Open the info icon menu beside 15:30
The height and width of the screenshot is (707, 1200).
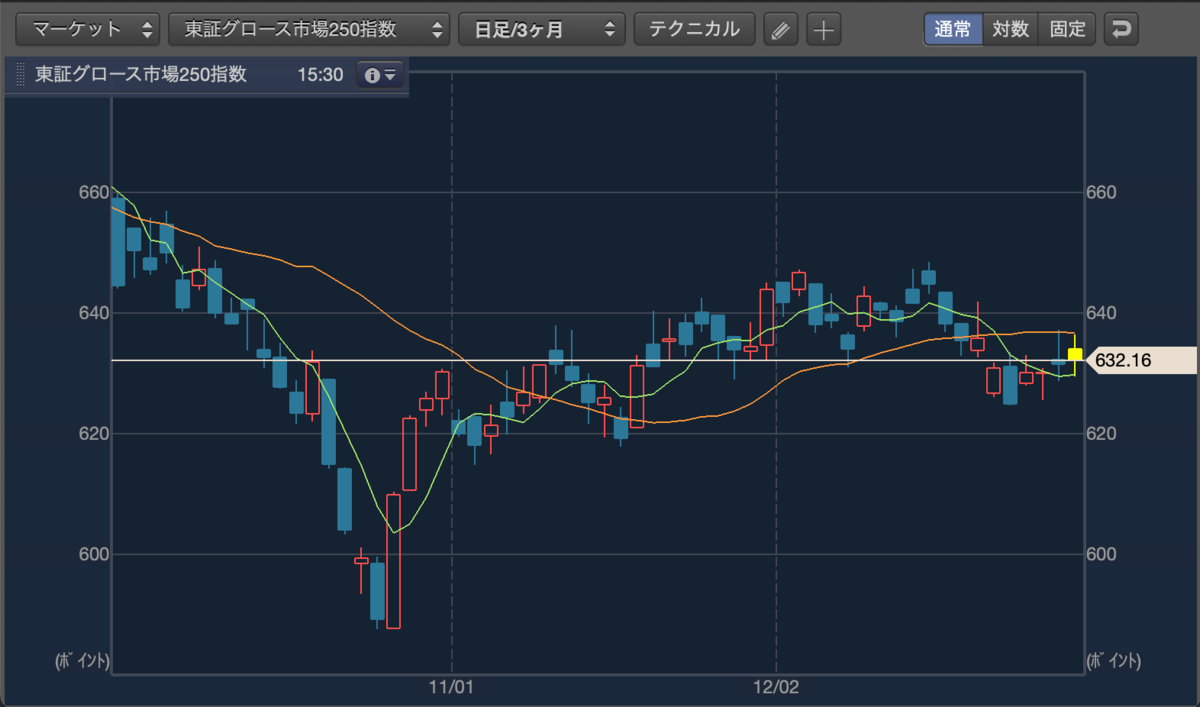[381, 75]
